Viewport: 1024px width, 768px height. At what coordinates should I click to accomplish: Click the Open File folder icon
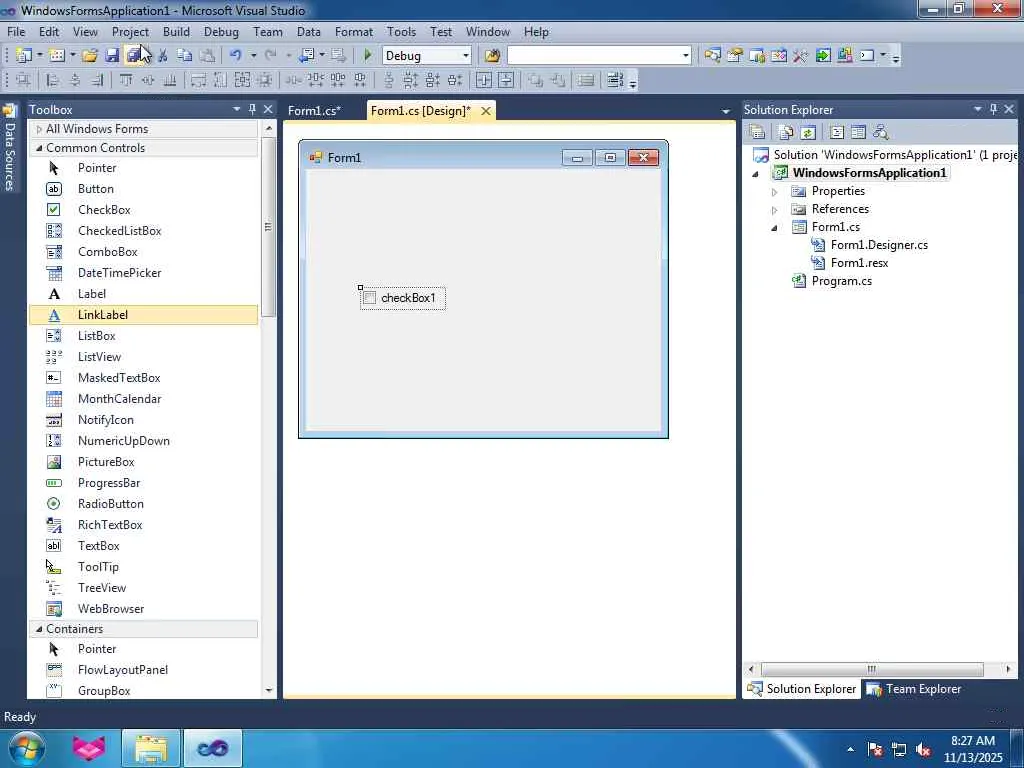89,56
